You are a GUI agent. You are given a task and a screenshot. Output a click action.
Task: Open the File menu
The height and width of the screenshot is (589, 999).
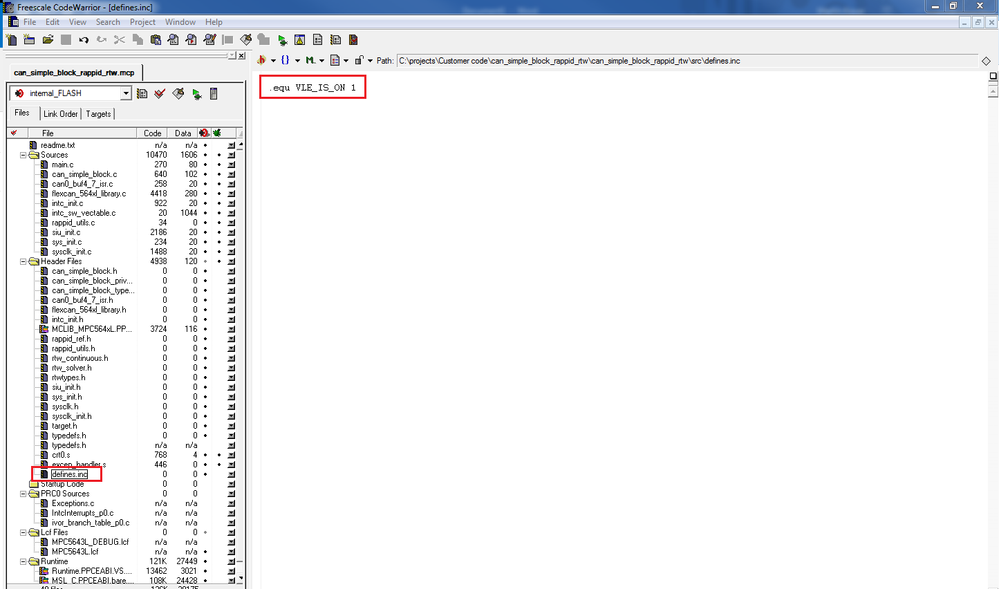29,22
